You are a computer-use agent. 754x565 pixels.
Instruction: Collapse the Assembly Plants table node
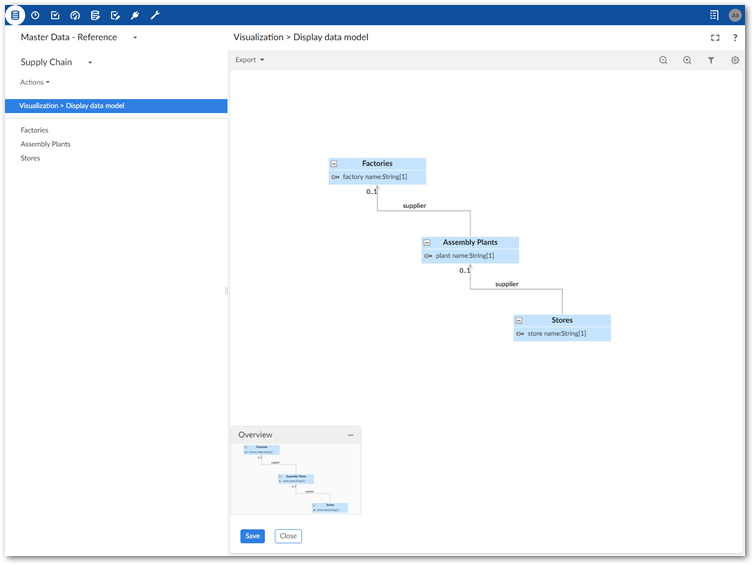[427, 242]
